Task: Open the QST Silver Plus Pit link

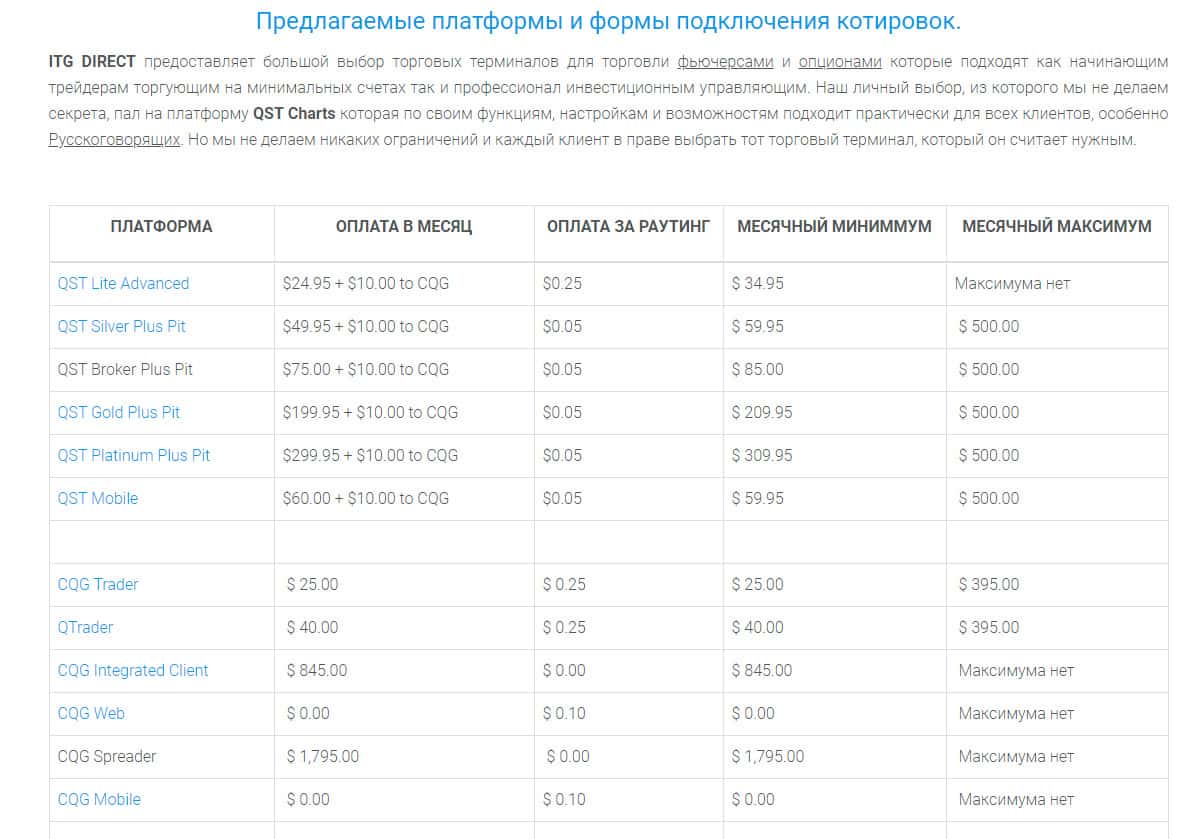Action: click(x=122, y=327)
